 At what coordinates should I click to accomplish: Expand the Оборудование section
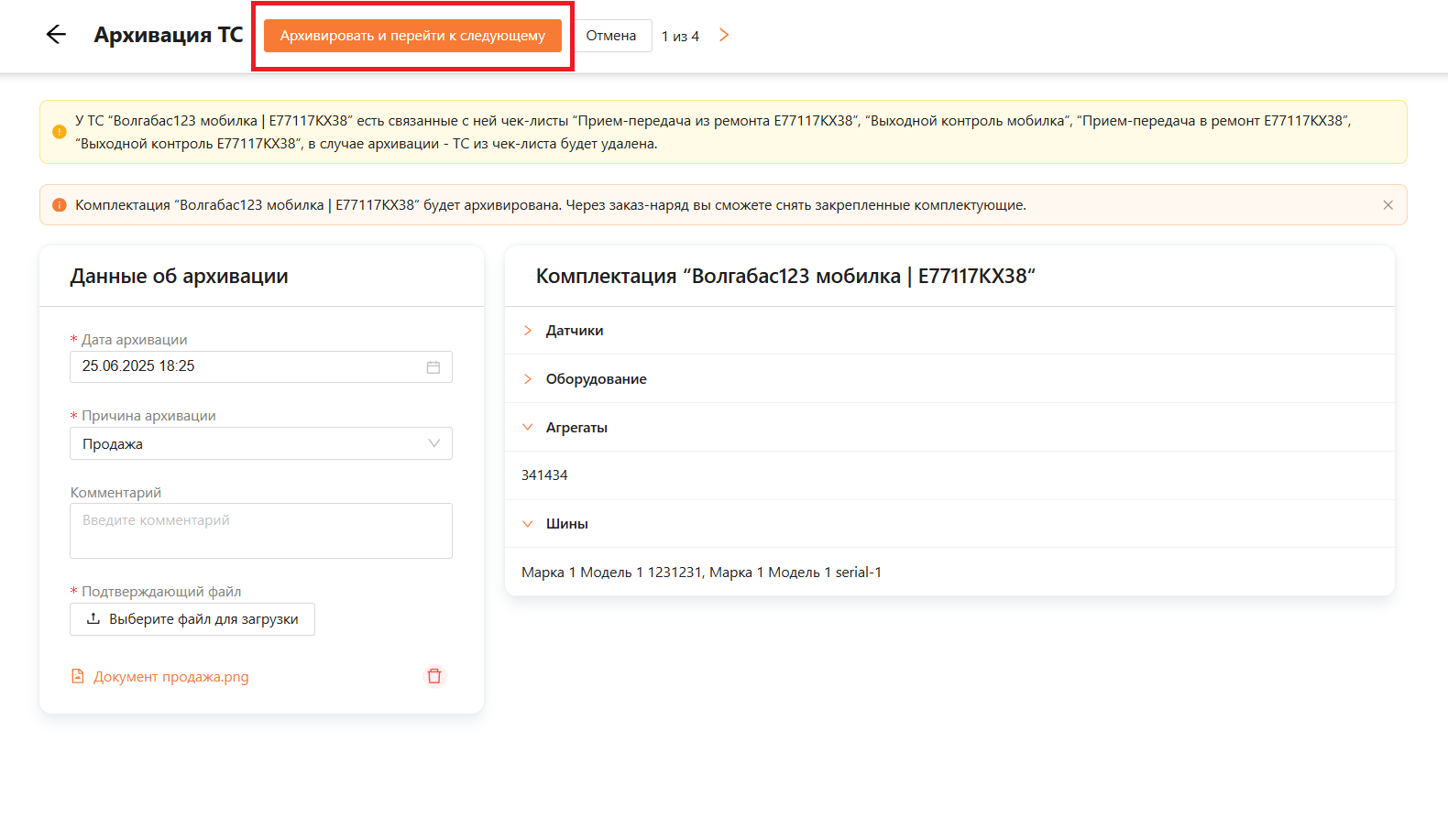point(528,379)
